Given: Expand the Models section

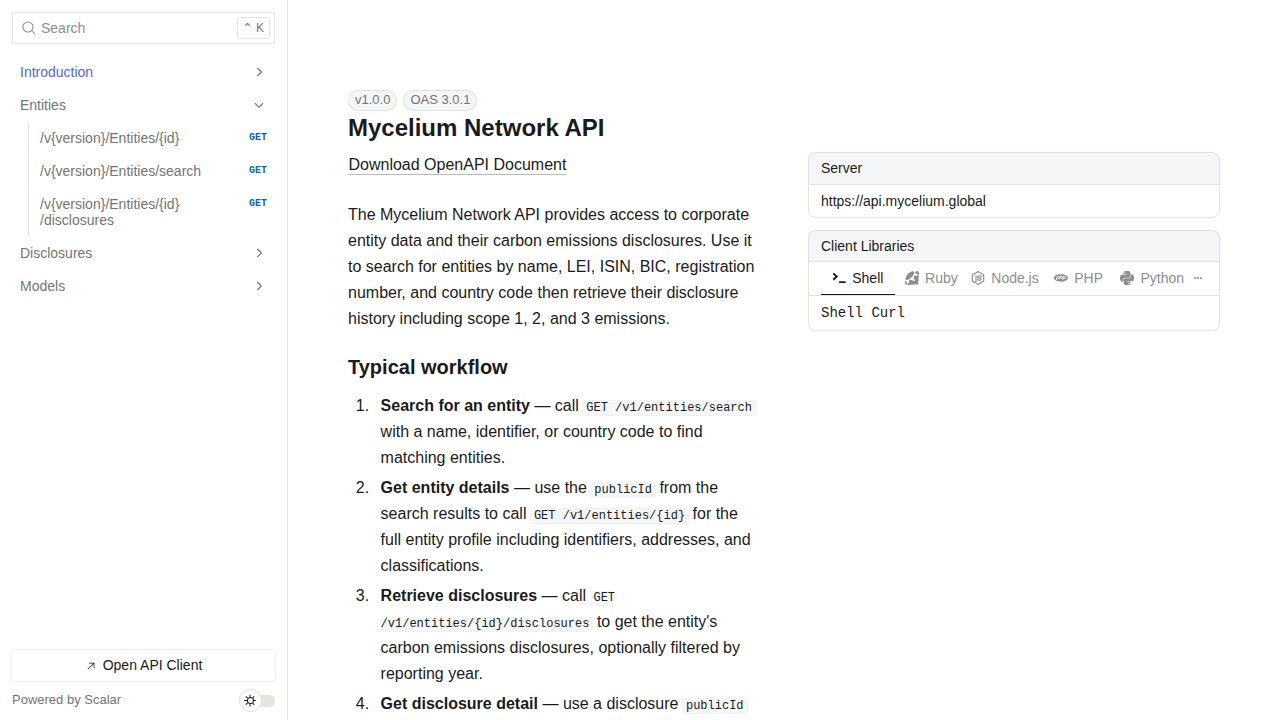Looking at the screenshot, I should pyautogui.click(x=259, y=286).
